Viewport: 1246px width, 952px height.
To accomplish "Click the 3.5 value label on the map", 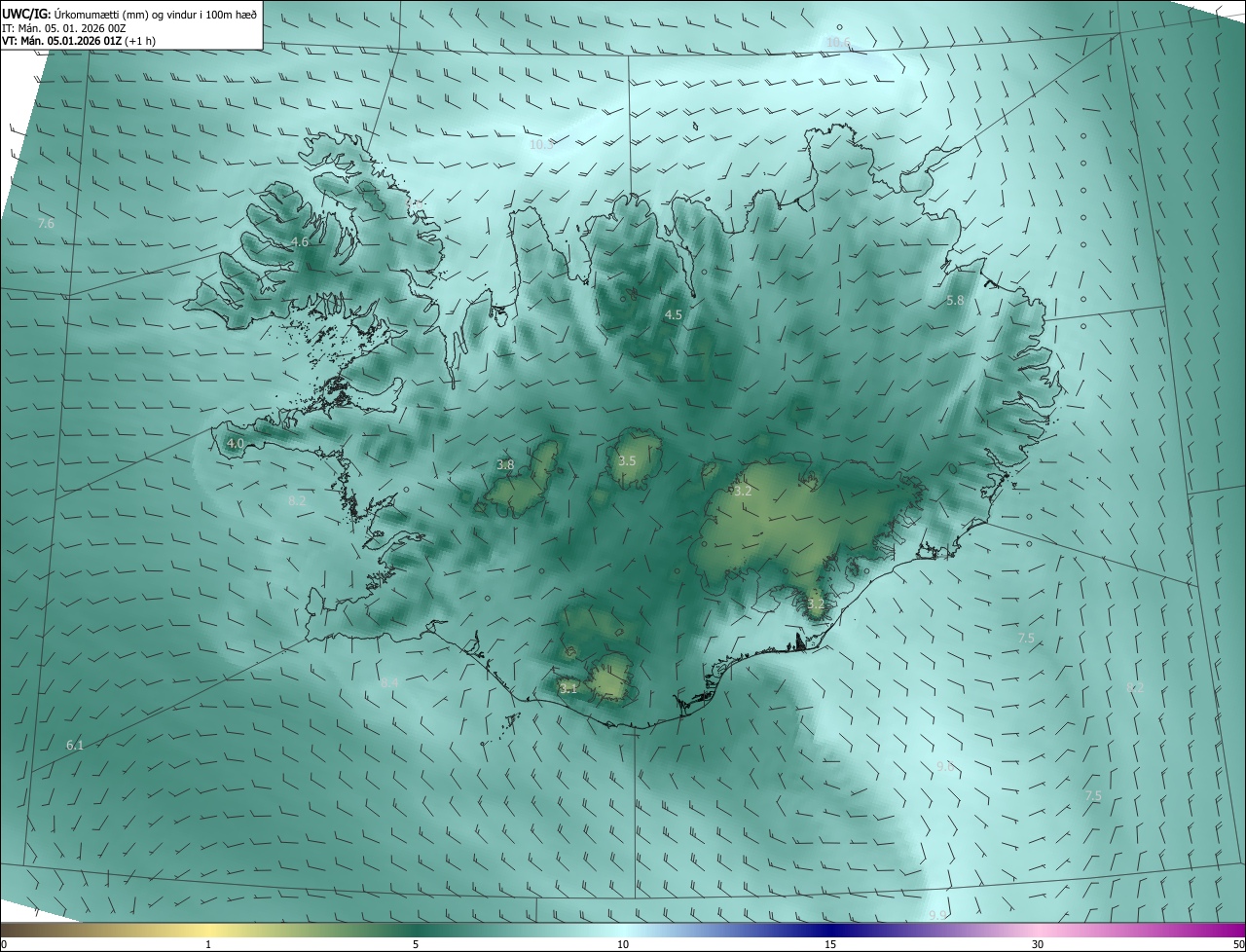I will coord(627,460).
